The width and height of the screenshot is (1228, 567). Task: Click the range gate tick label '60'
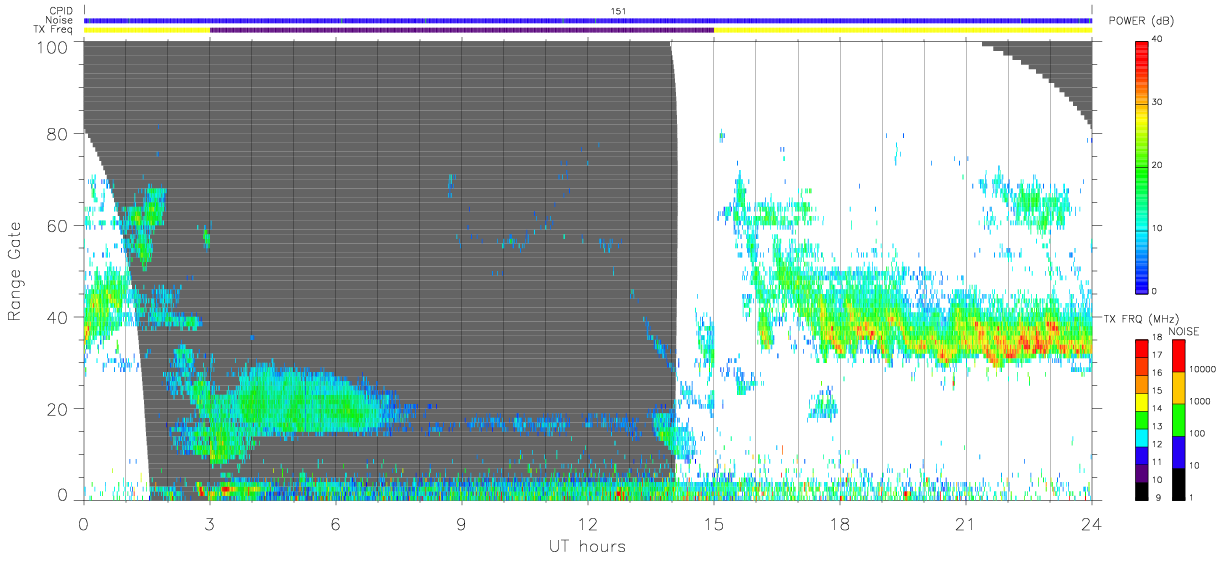tap(57, 225)
